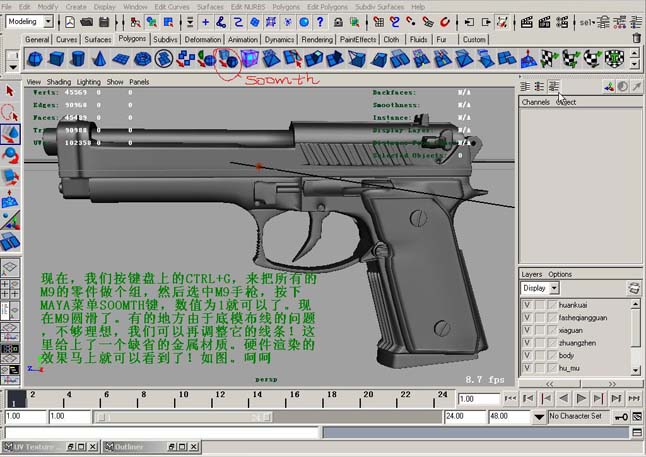Step to next key button
The width and height of the screenshot is (646, 457).
tap(599, 398)
